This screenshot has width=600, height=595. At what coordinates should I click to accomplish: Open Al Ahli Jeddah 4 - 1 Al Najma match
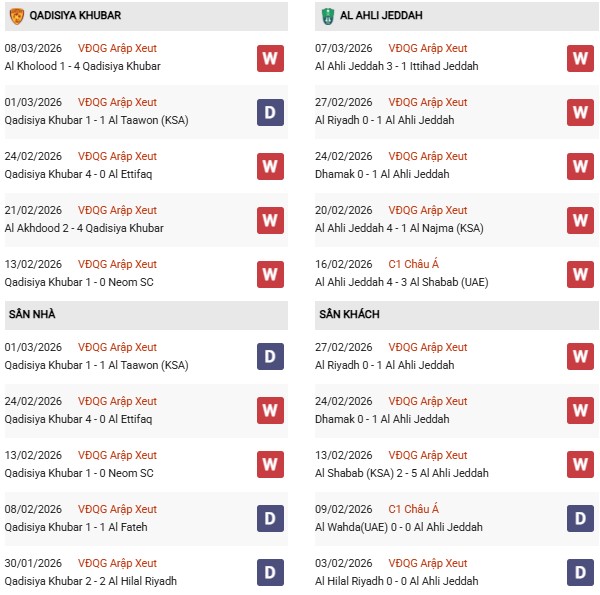[399, 228]
